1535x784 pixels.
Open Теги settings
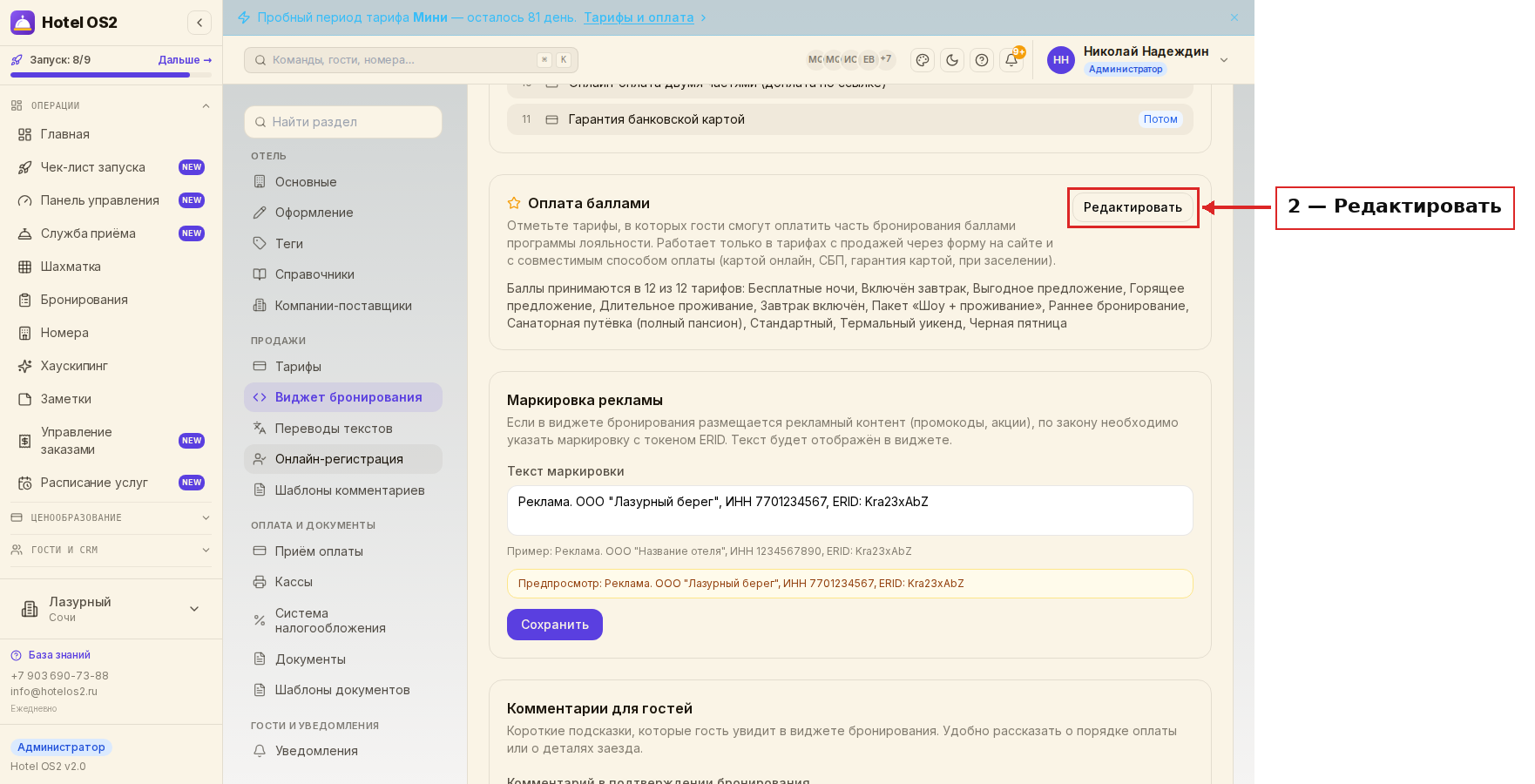coord(343,244)
